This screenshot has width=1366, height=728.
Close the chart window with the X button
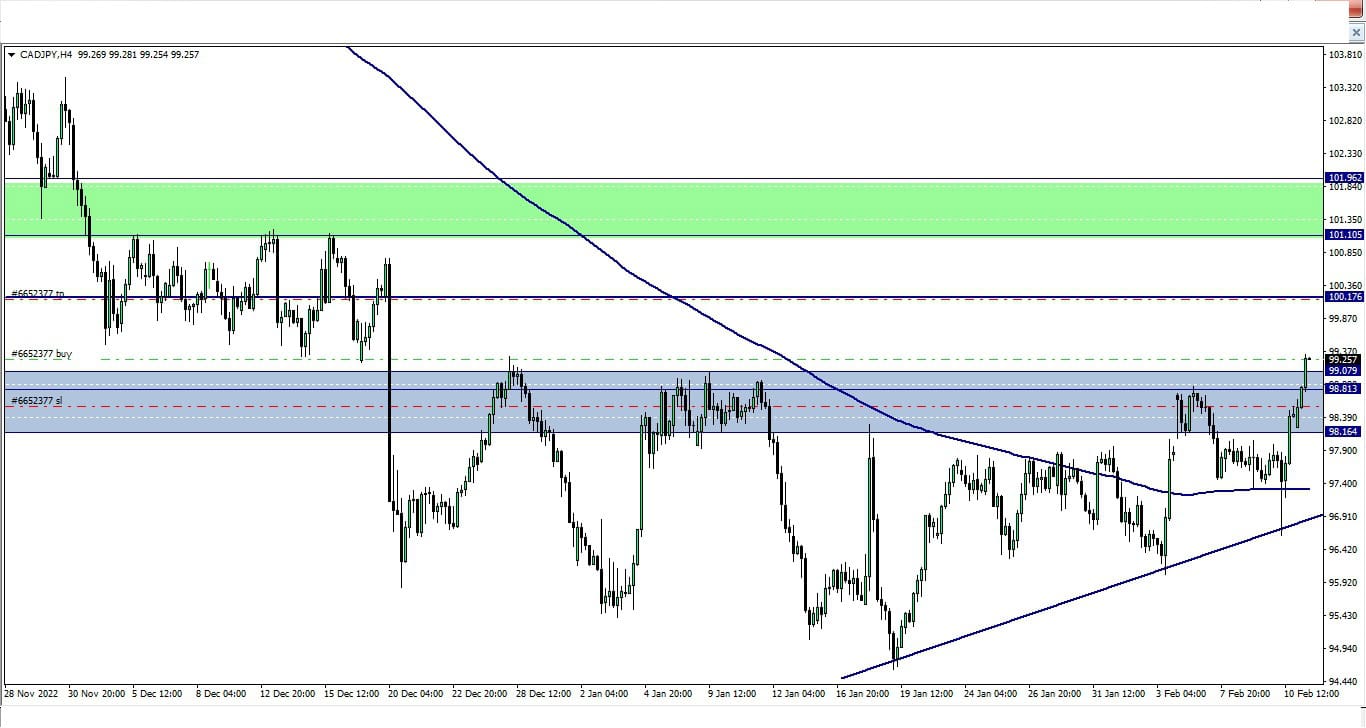click(1356, 33)
